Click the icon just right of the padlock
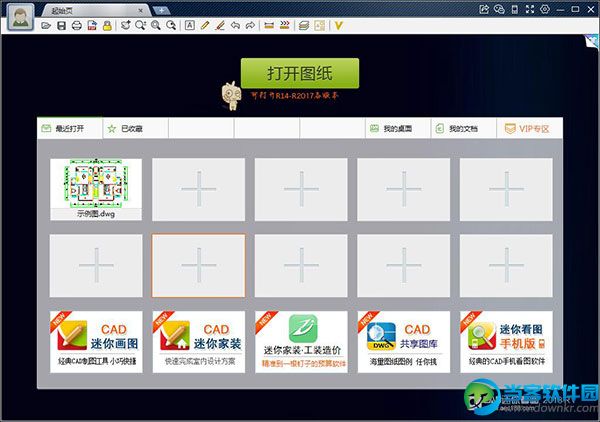Viewport: 600px width, 422px height. pyautogui.click(x=126, y=26)
